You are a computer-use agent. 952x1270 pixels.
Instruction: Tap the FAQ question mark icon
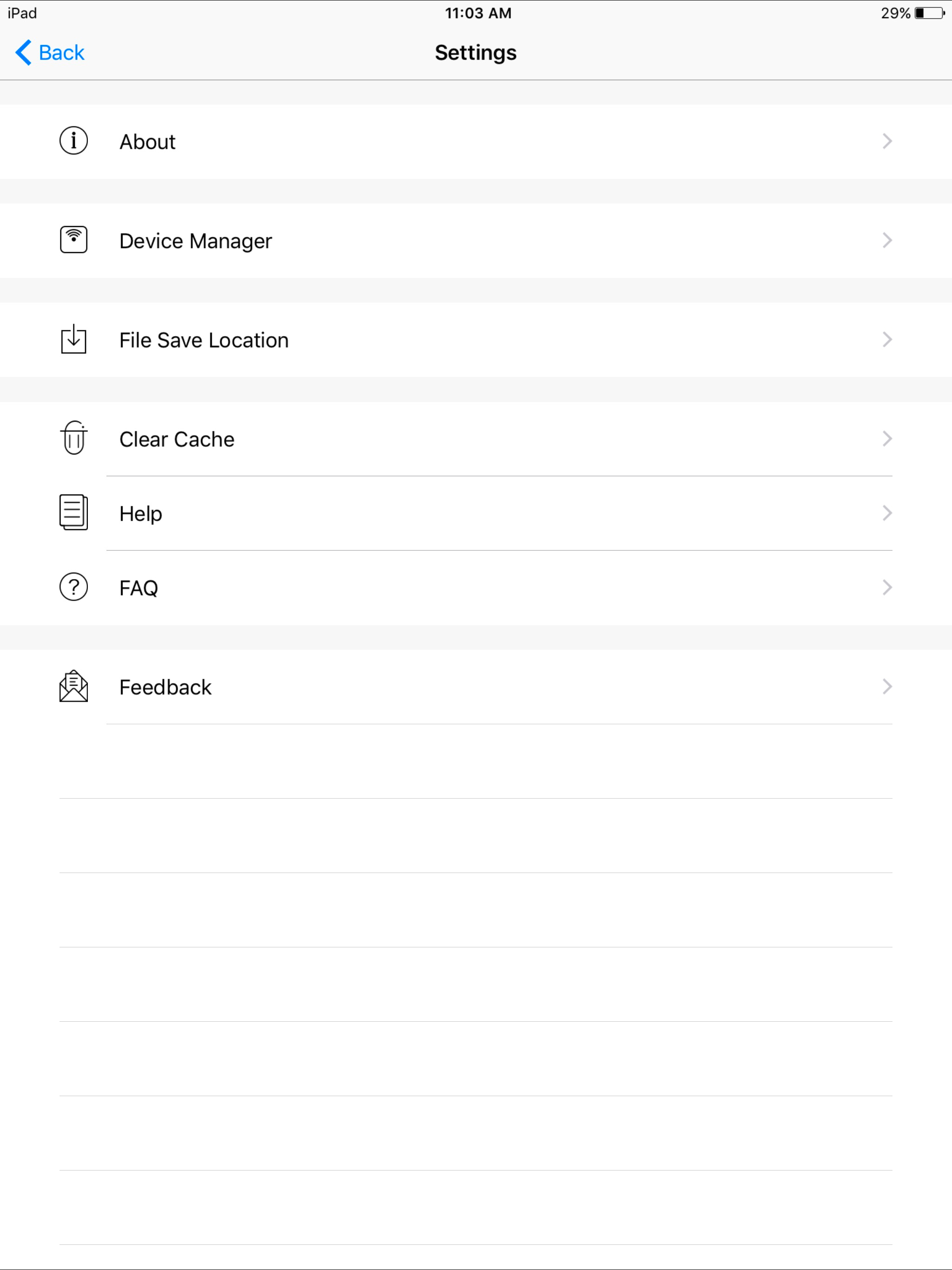pos(73,587)
